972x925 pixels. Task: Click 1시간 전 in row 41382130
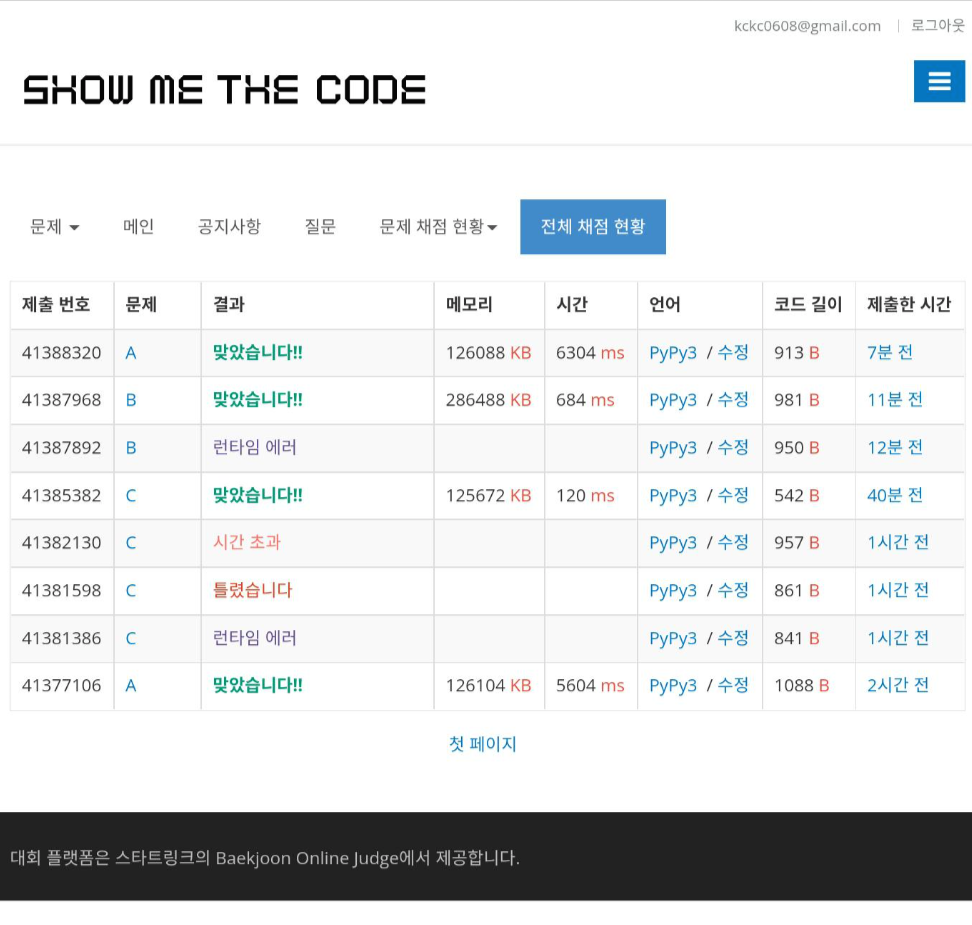click(898, 542)
